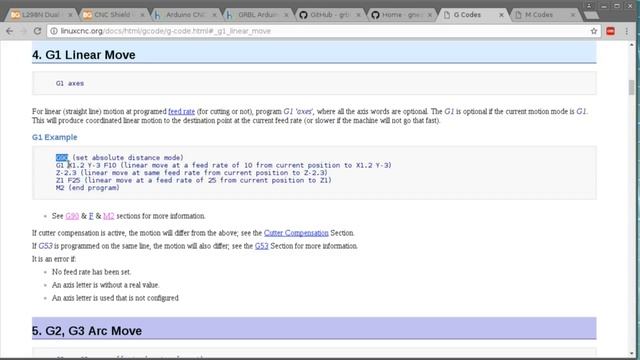
Task: Click the 4. G1 Linear Move heading
Action: [x=84, y=55]
